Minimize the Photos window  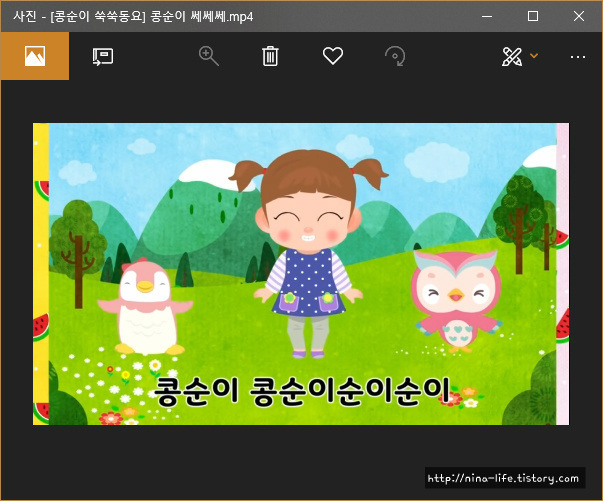(x=487, y=17)
